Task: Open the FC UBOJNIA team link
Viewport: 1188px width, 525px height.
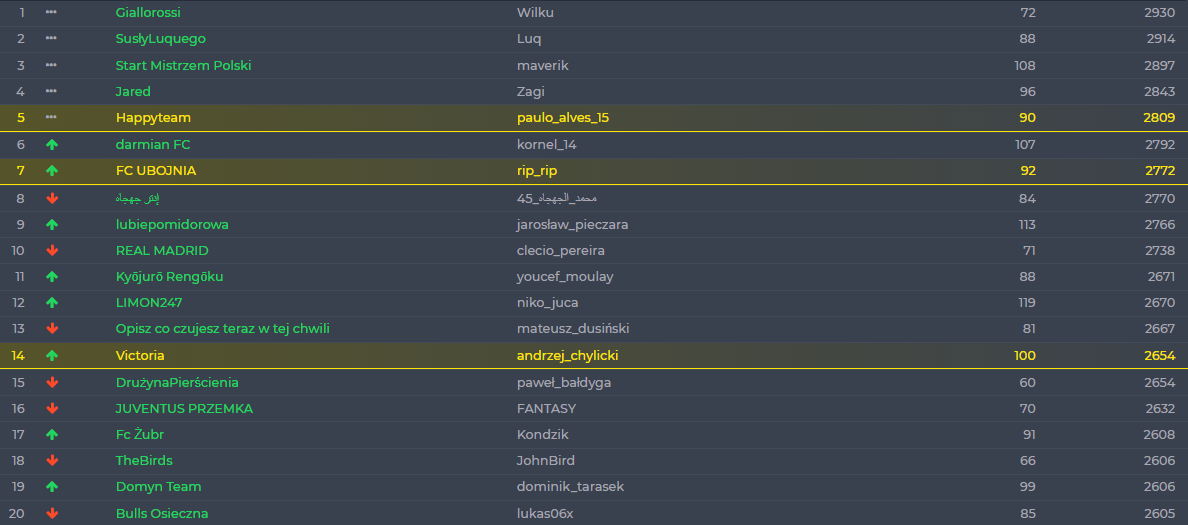Action: (x=156, y=171)
